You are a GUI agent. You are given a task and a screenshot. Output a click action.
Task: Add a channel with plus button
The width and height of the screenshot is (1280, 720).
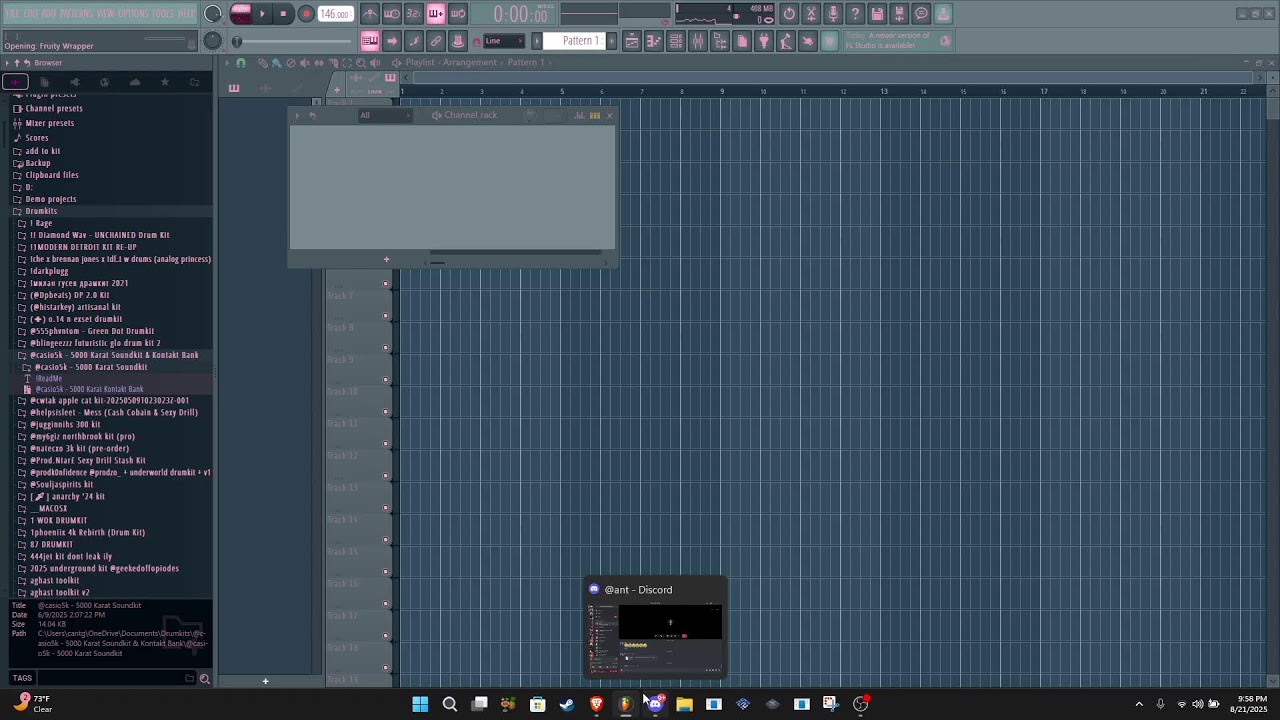[x=386, y=260]
